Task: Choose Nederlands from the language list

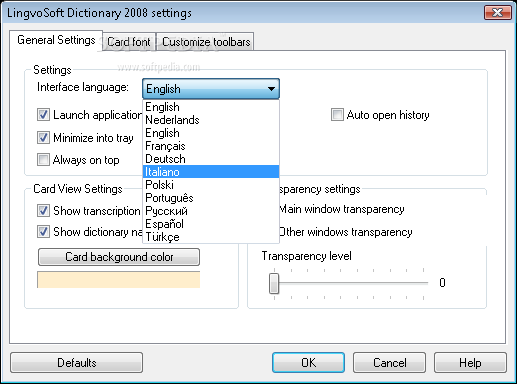Action: click(x=211, y=120)
